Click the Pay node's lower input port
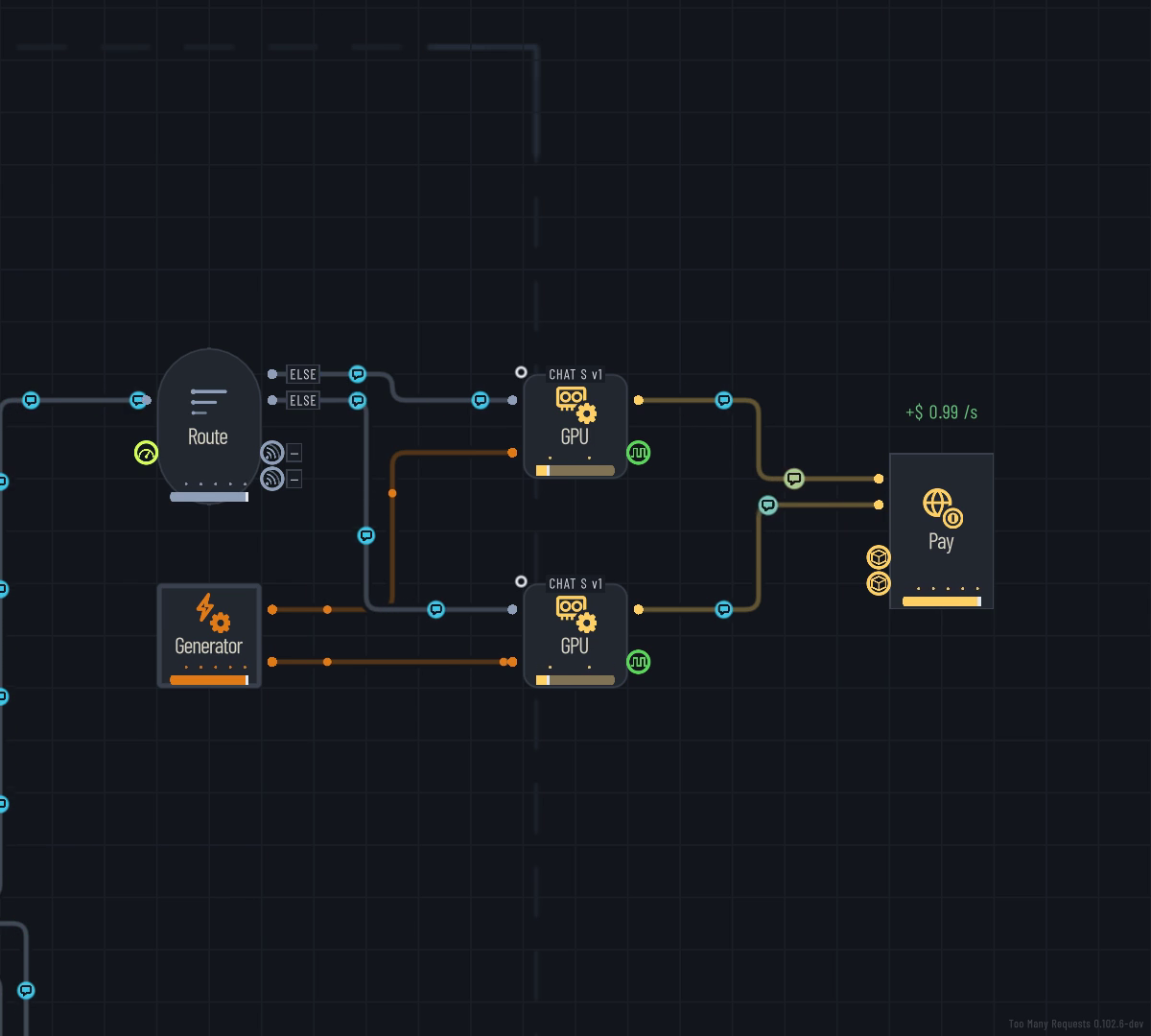This screenshot has width=1151, height=1036. pos(879,505)
